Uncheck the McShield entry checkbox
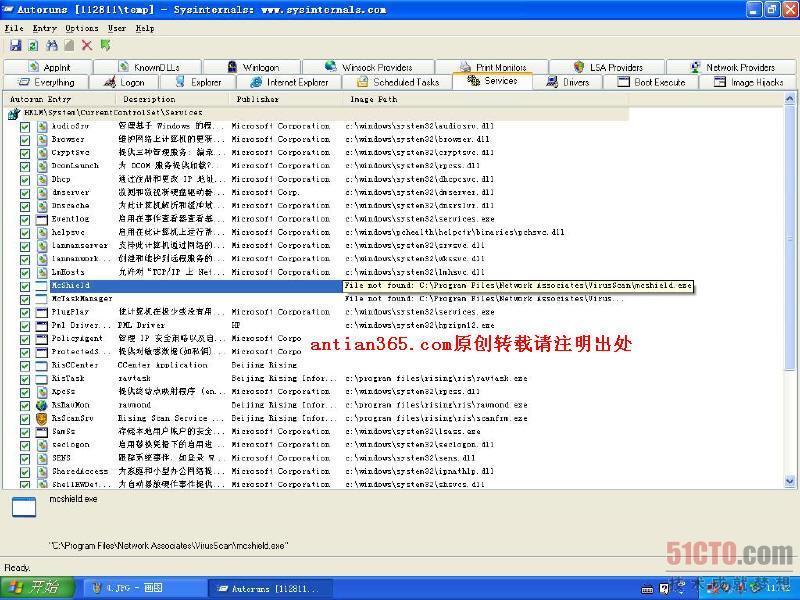 pos(24,286)
